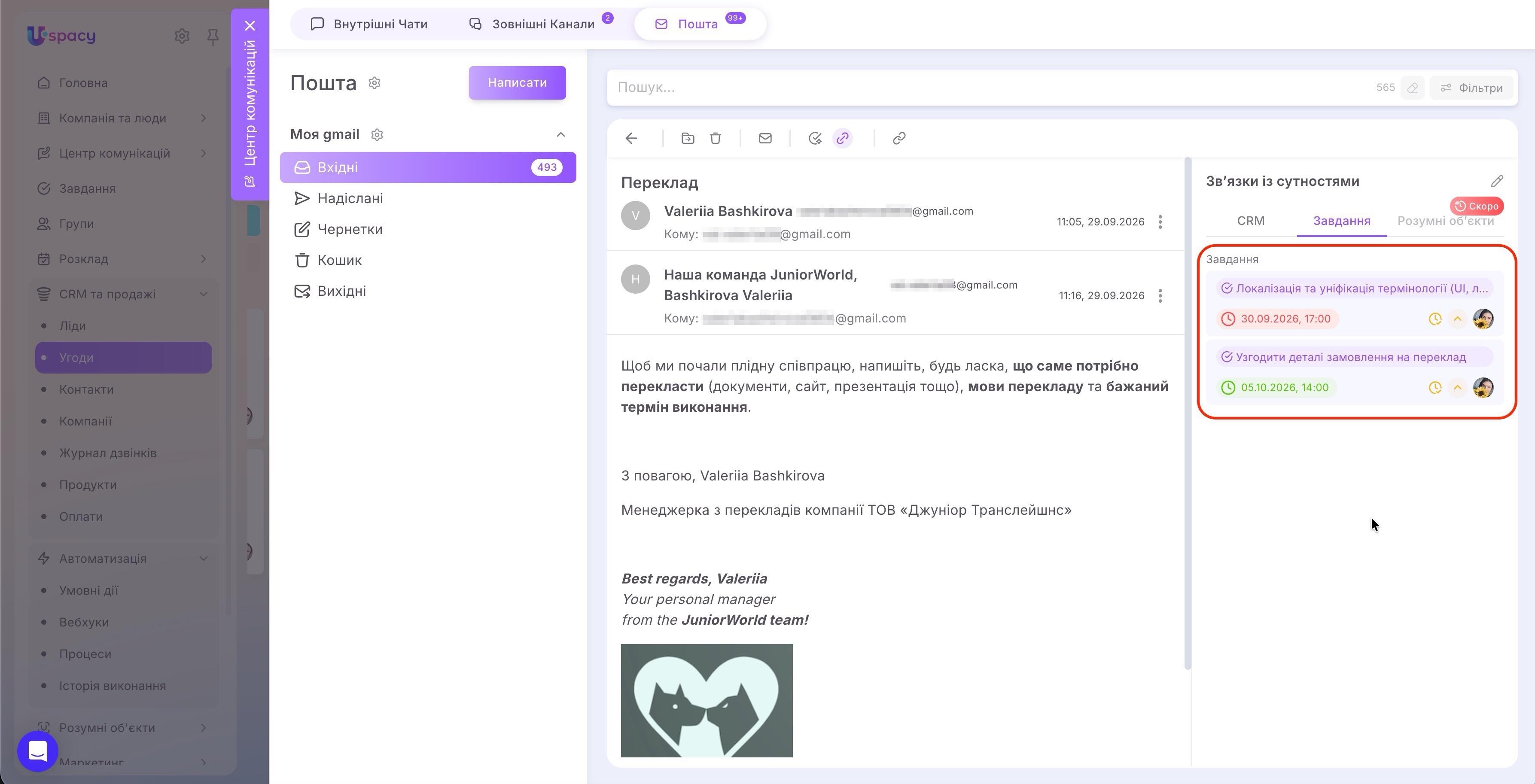The image size is (1535, 784).
Task: Open Надіслані mail folder
Action: (428, 198)
